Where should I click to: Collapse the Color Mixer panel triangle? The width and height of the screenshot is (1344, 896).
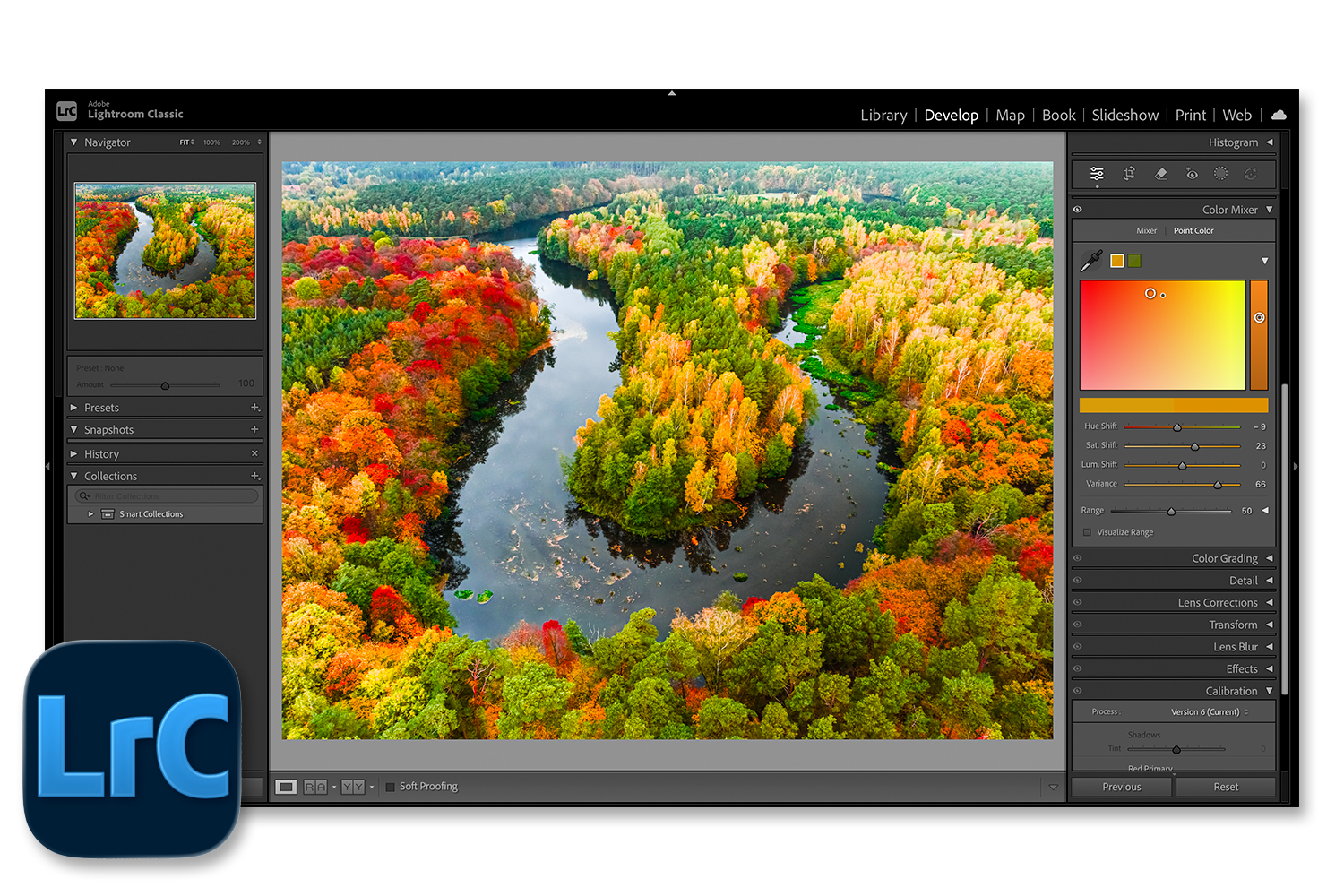coord(1270,210)
